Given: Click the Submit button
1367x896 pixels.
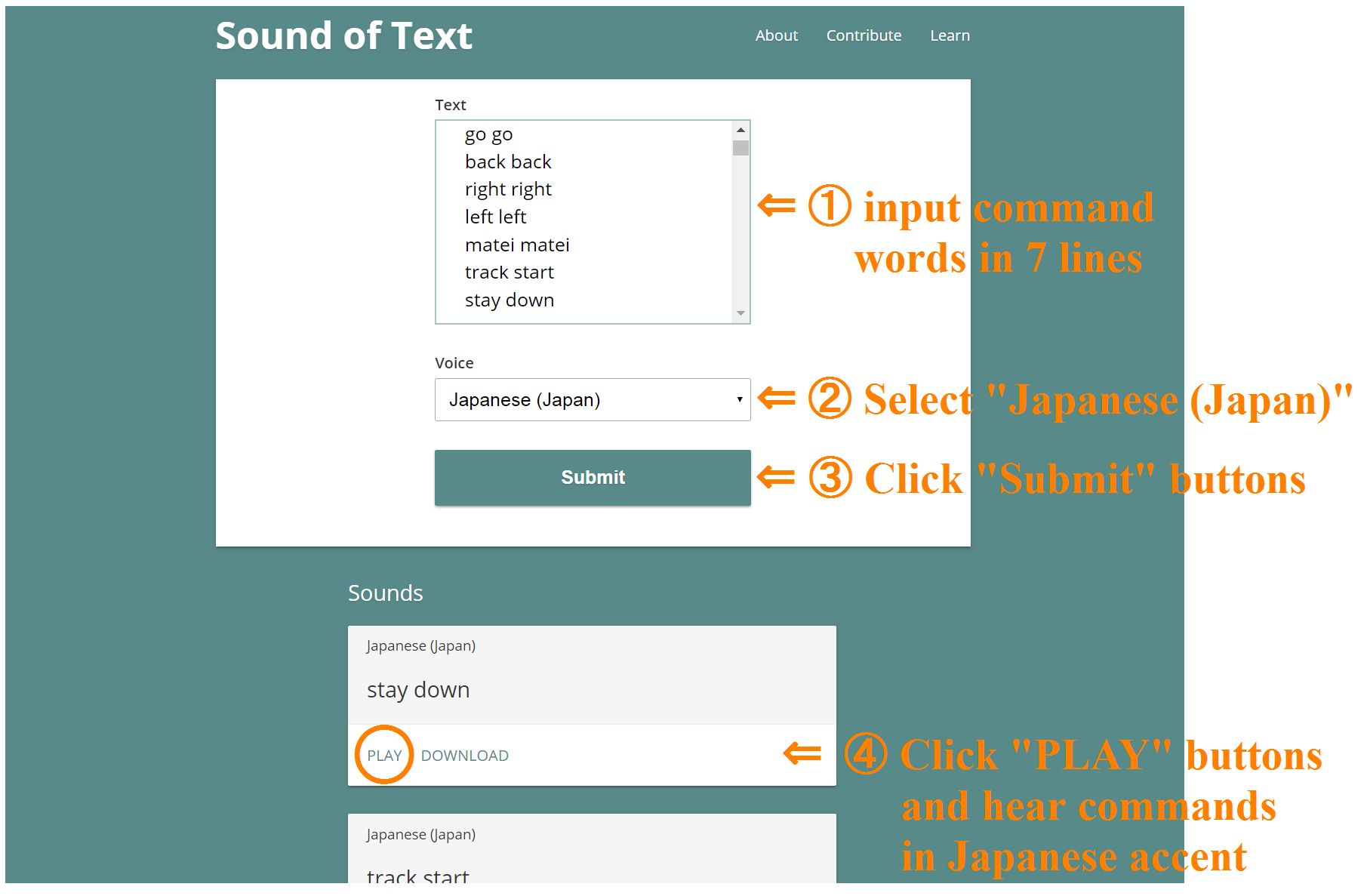Looking at the screenshot, I should (x=593, y=477).
